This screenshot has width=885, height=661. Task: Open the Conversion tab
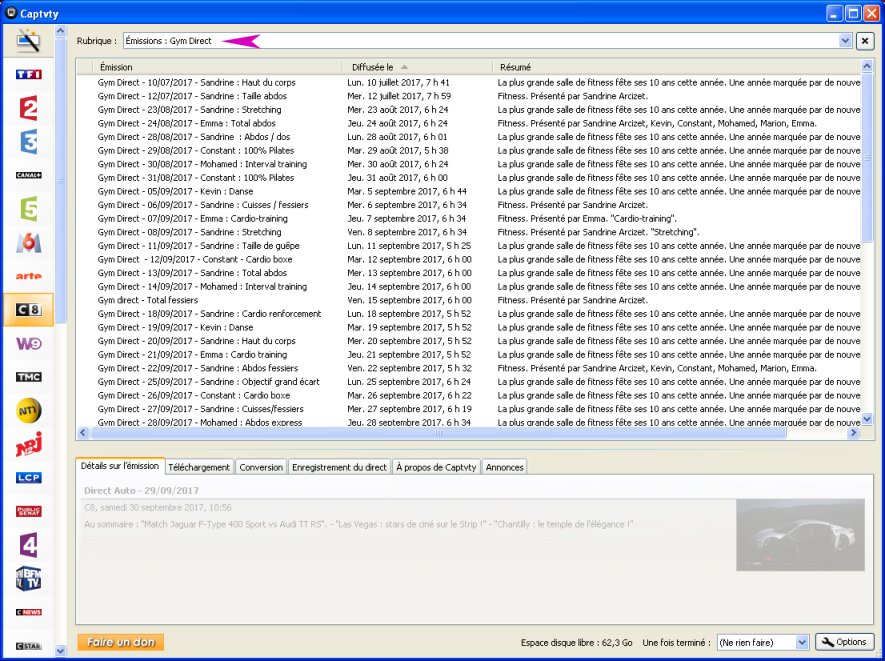[261, 467]
